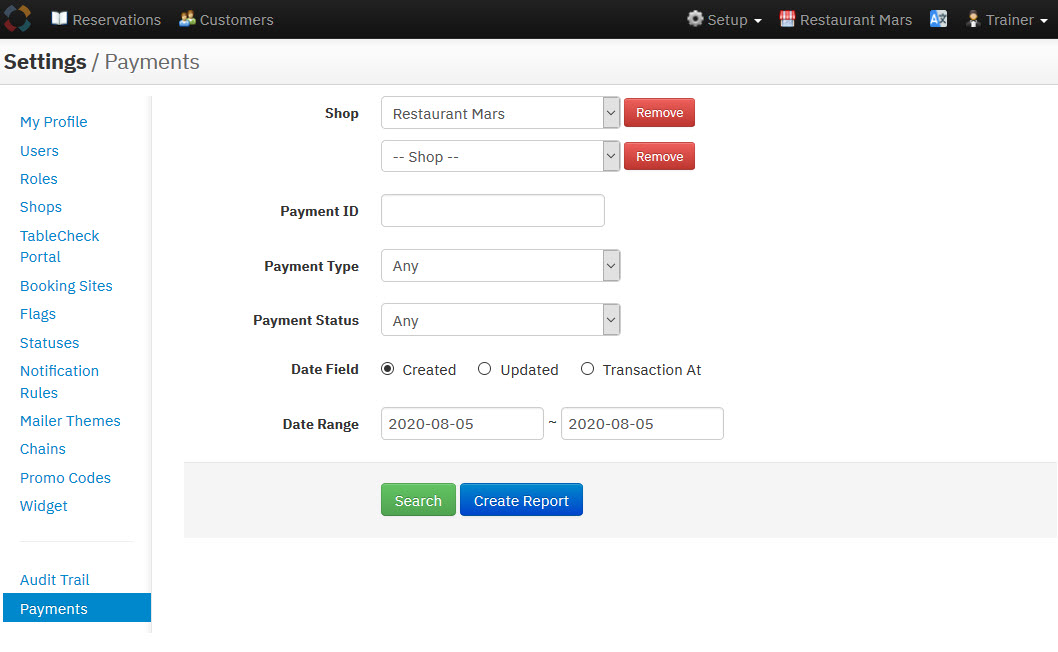The image size is (1058, 652).
Task: Open Customers in the top navbar
Action: 237,20
